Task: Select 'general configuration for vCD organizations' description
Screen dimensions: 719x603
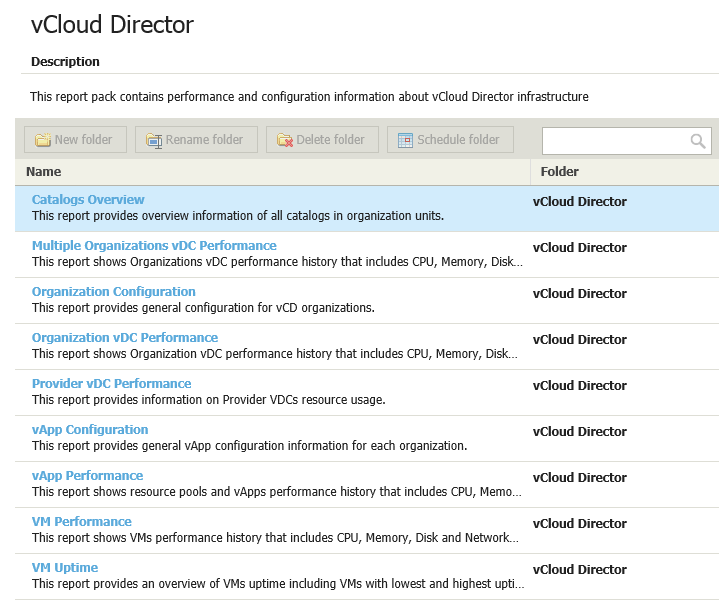Action: pyautogui.click(x=203, y=308)
